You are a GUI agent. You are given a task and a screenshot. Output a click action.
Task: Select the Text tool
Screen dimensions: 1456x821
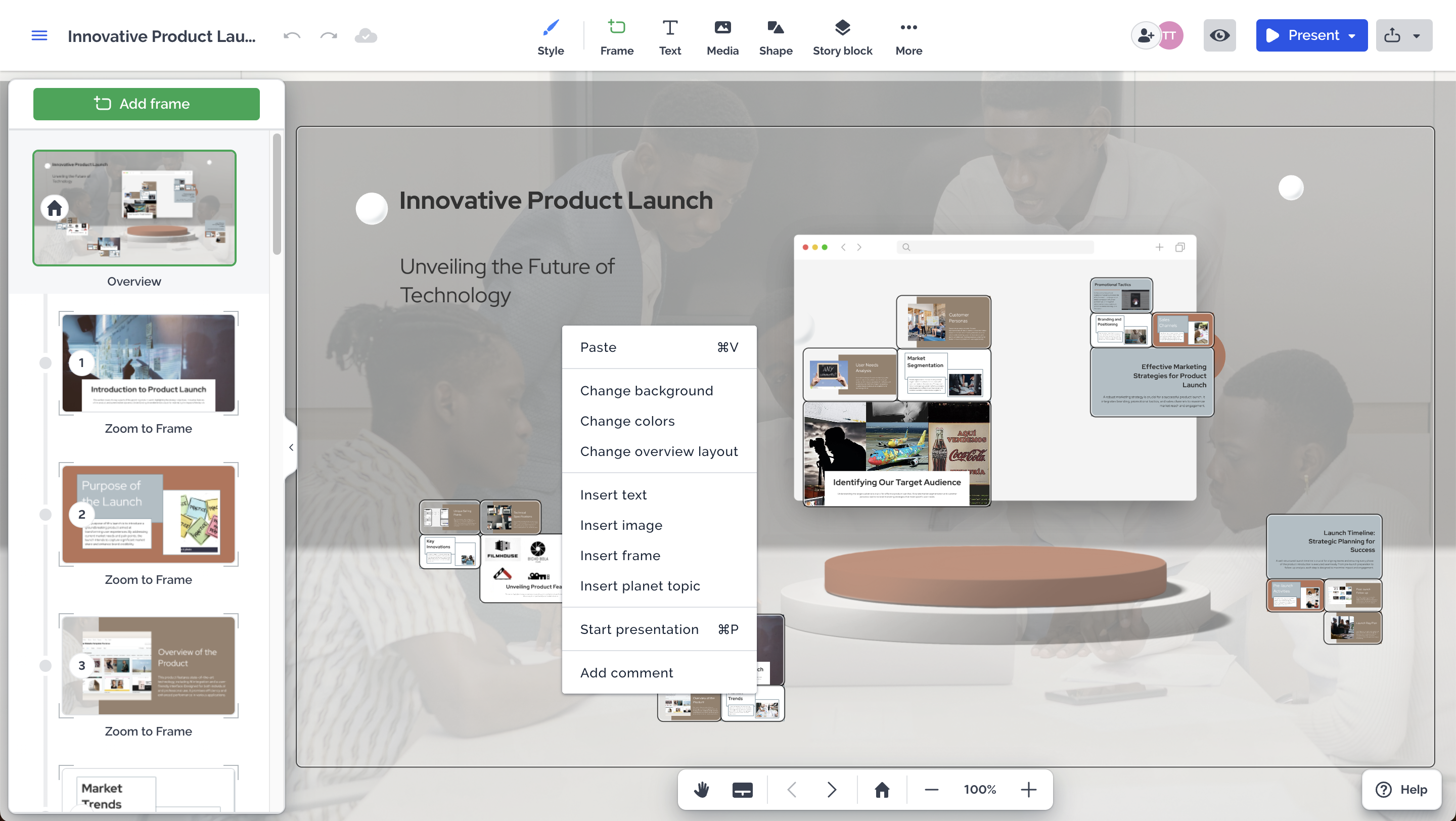click(670, 37)
